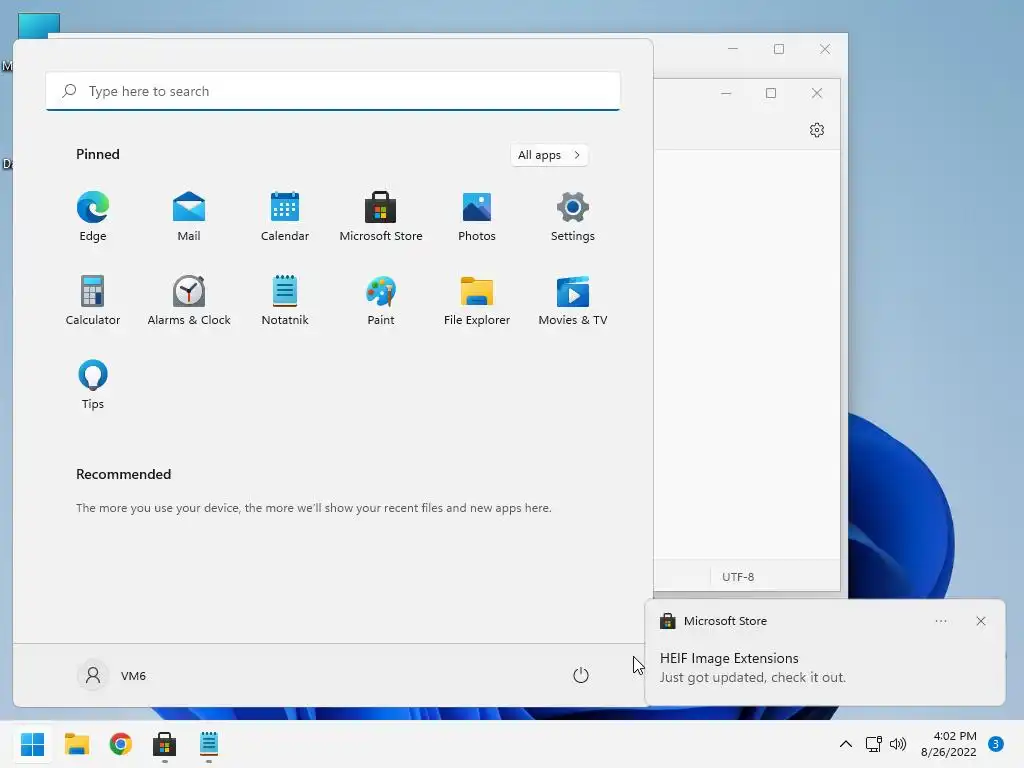
Task: Close the rear background window
Action: pos(825,49)
